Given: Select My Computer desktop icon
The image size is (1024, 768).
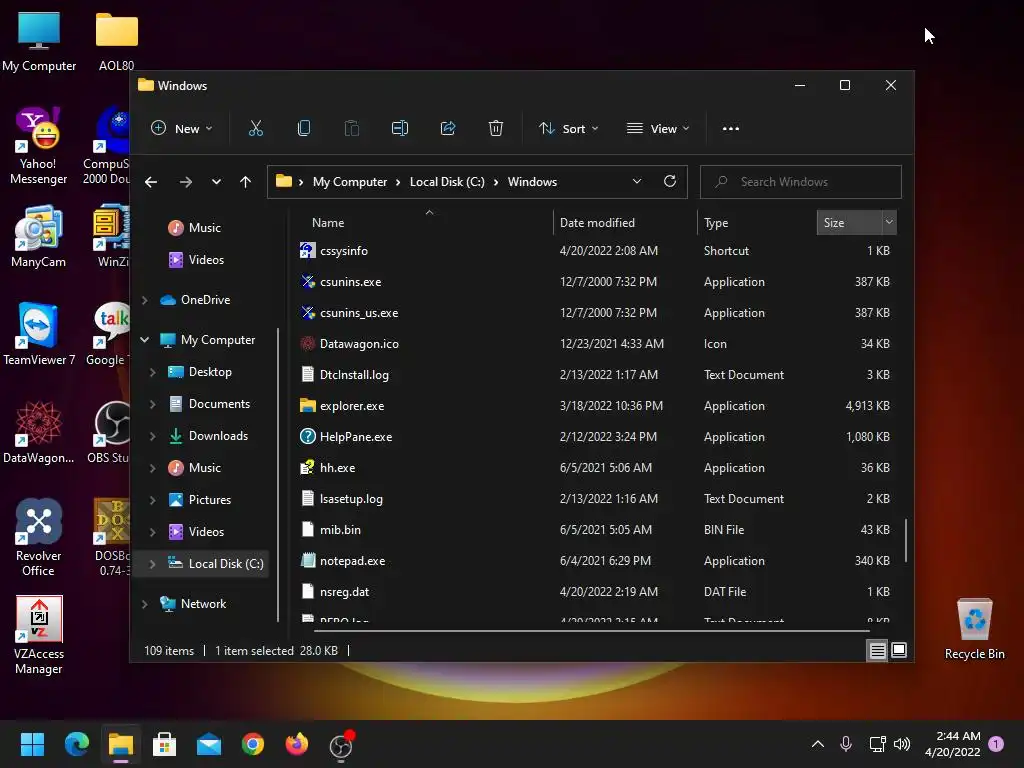Looking at the screenshot, I should pos(39,41).
